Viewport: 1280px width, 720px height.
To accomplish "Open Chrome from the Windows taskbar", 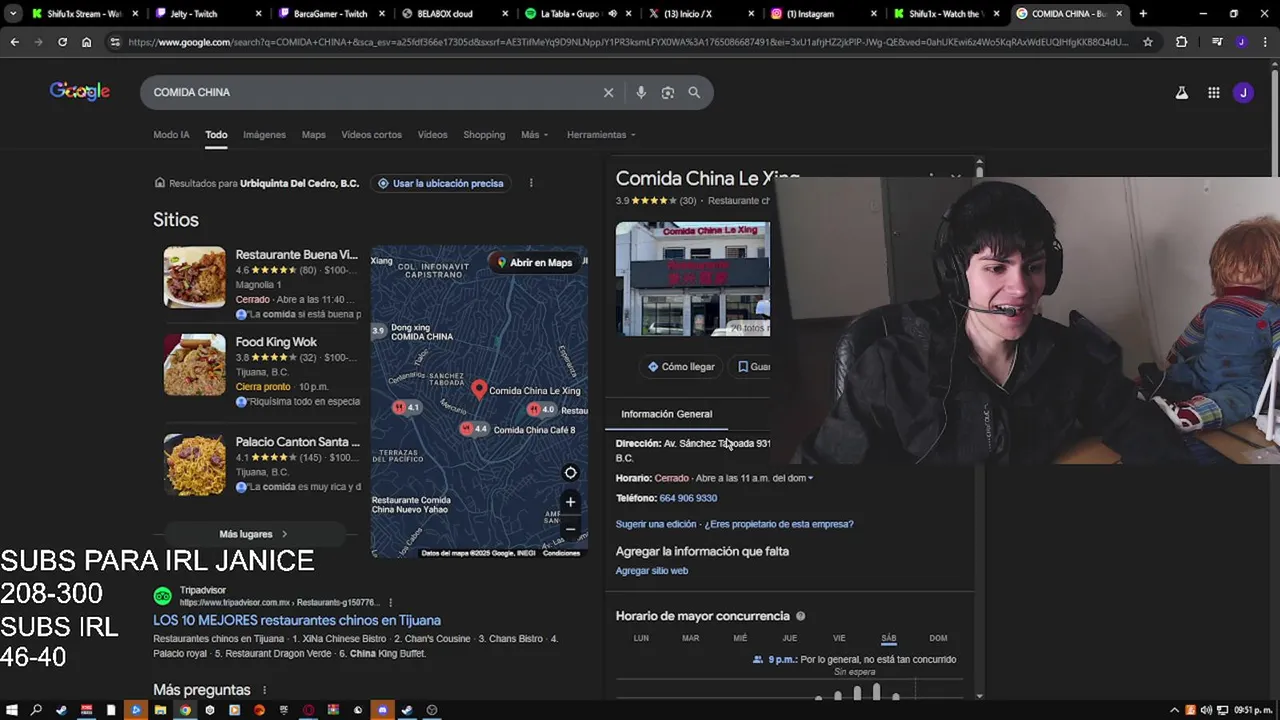I will 185,710.
